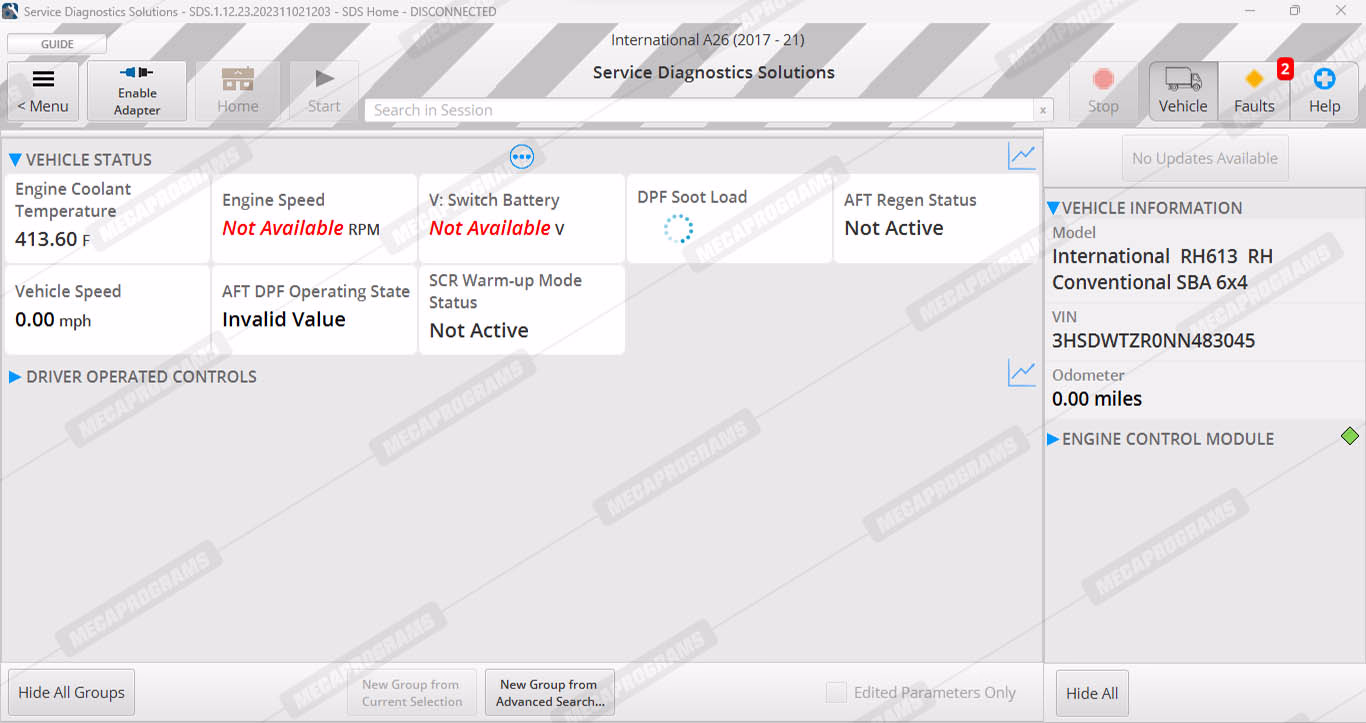Minimize the Service Diagnostics Solutions window

1250,11
